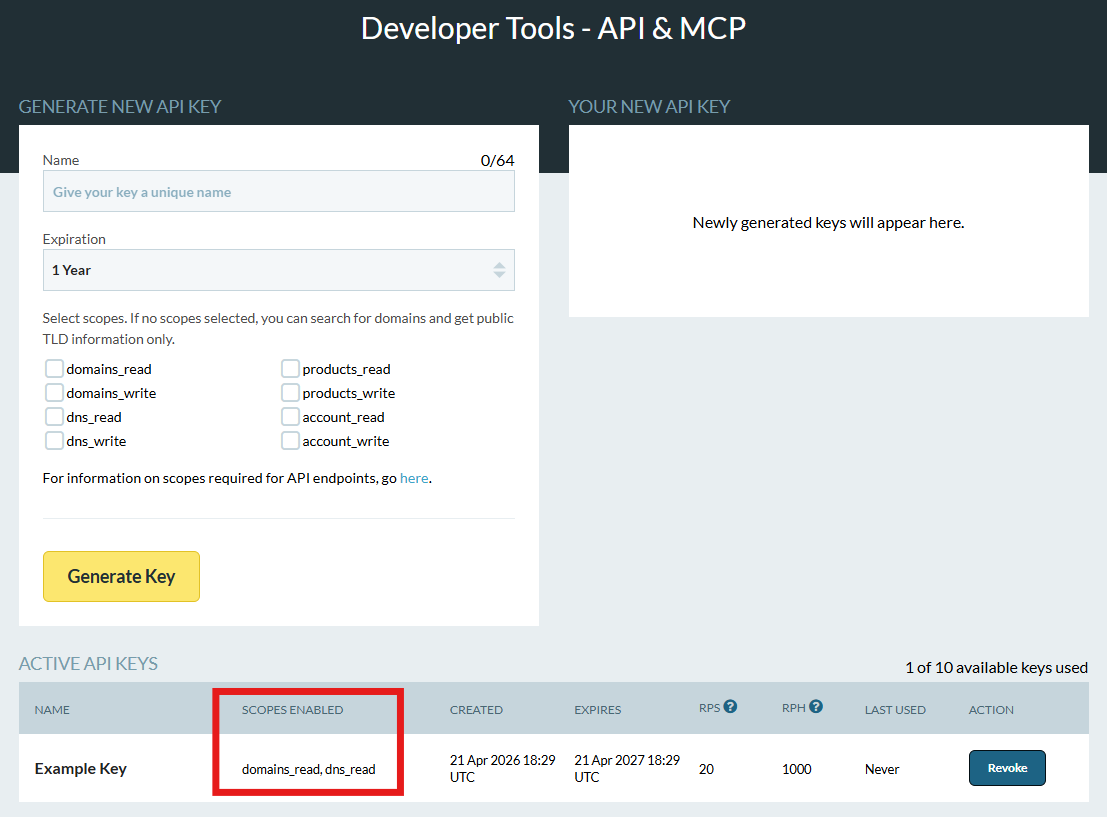Viewport: 1107px width, 817px height.
Task: Click the EXPIRES column header
Action: point(597,709)
